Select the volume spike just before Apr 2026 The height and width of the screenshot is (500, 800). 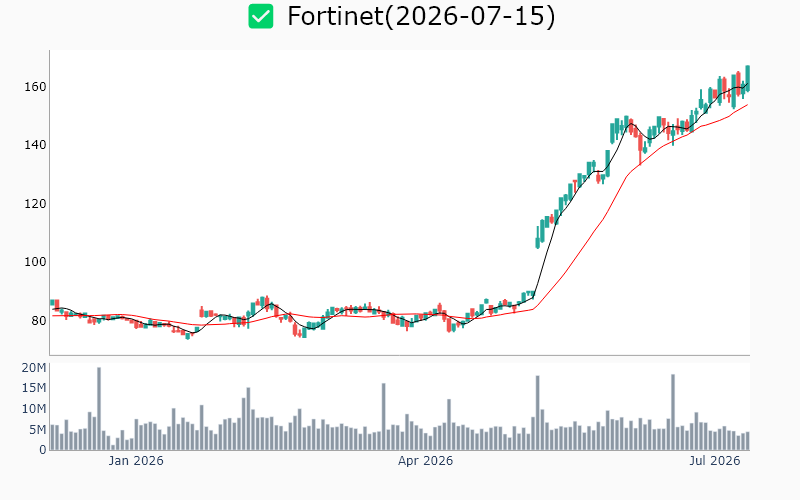point(384,417)
